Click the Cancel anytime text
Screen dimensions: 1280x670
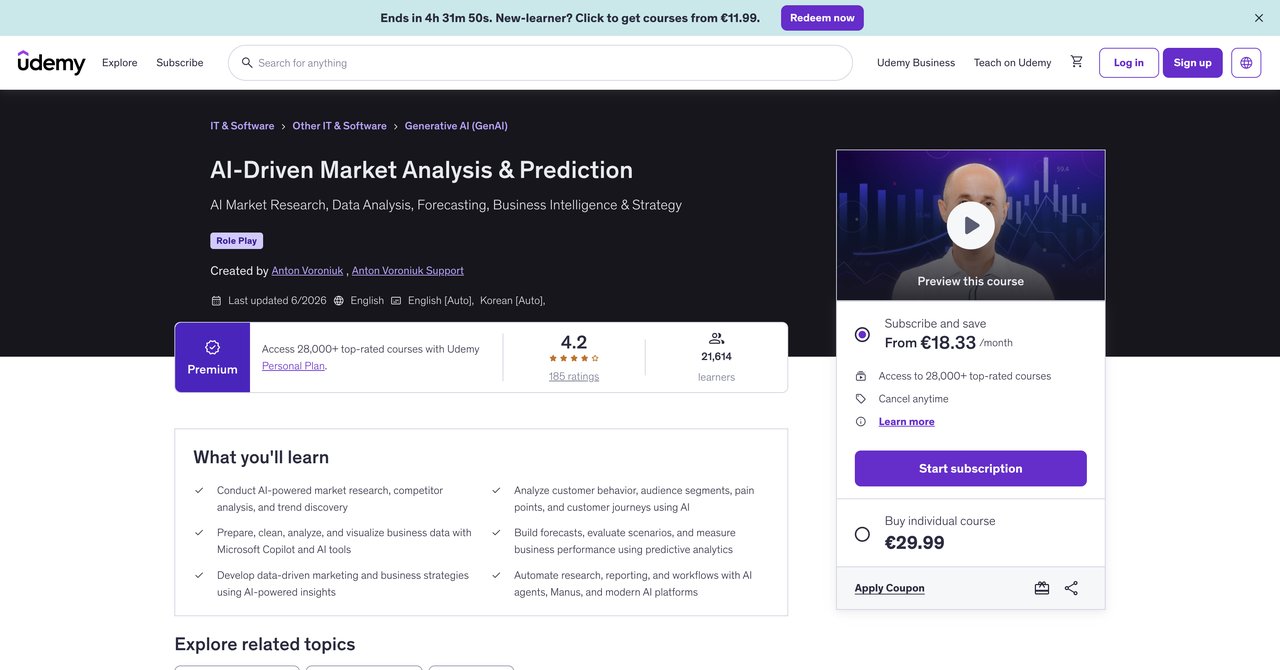pos(914,399)
